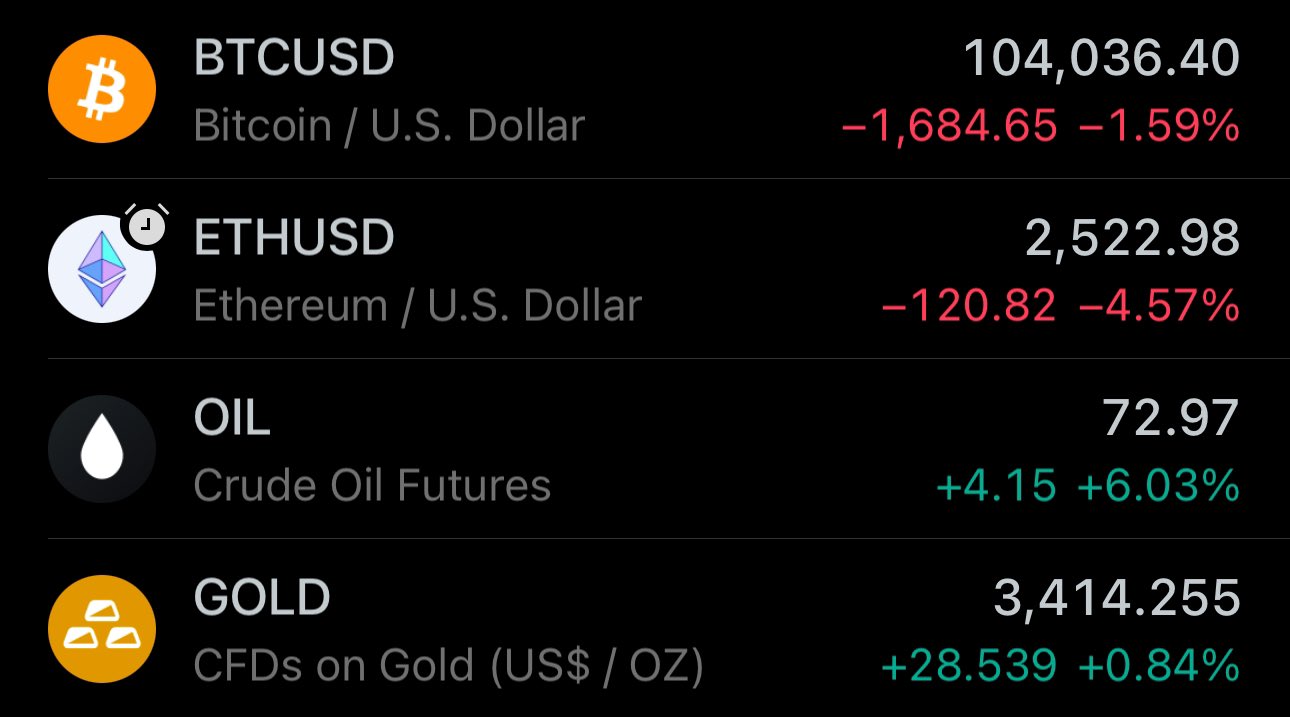Click the Bitcoin / U.S. Dollar description
1290x717 pixels.
tap(389, 126)
